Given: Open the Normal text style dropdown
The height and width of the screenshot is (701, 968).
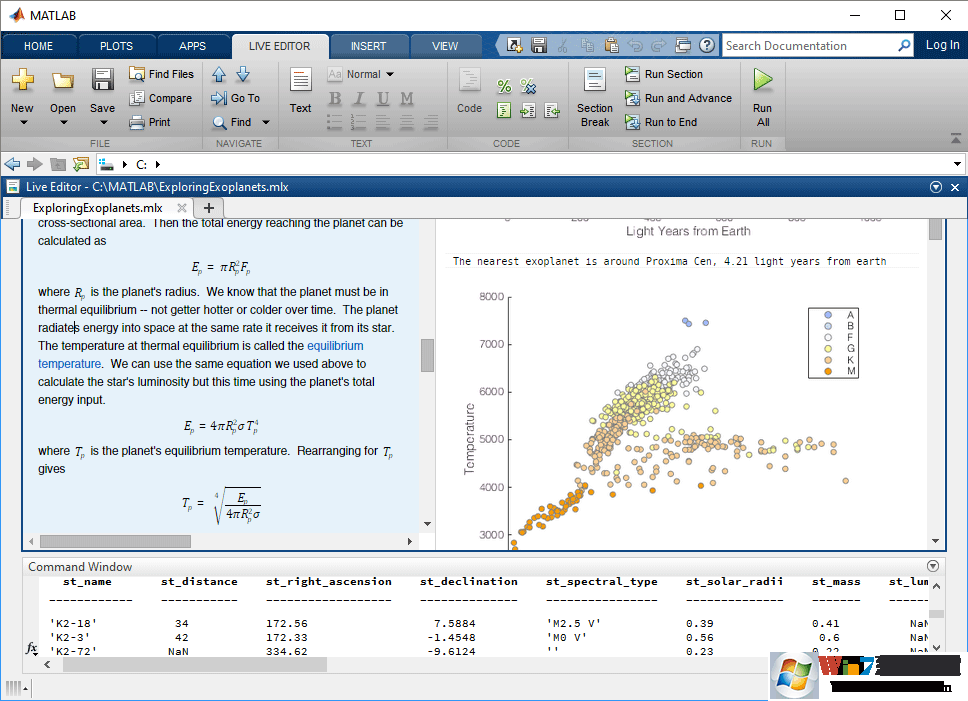Looking at the screenshot, I should (367, 73).
